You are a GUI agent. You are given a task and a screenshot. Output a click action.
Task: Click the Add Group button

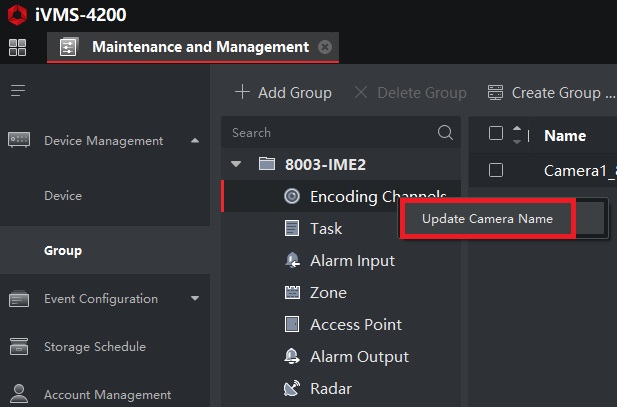(283, 92)
